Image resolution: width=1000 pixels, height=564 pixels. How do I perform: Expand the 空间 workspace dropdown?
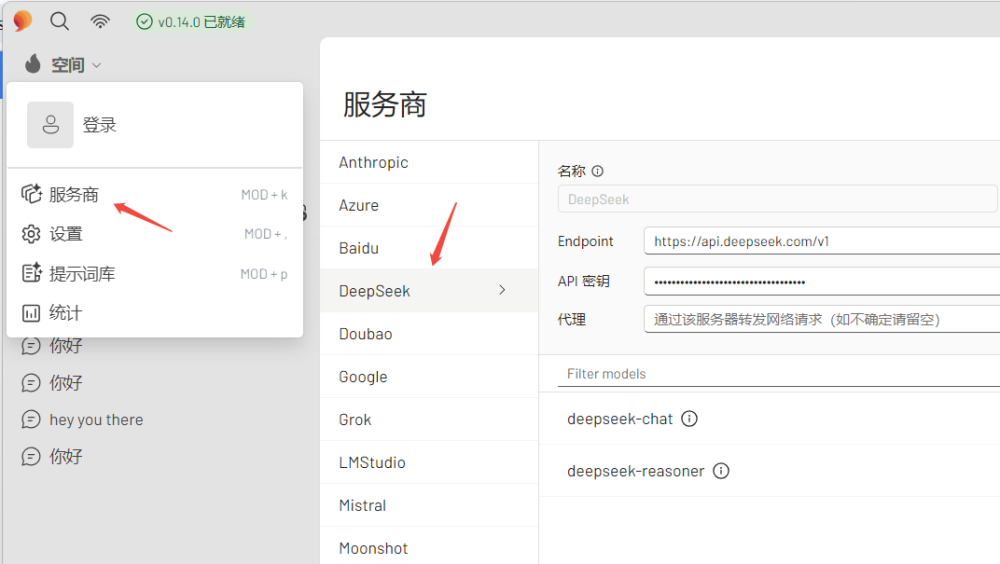coord(64,65)
